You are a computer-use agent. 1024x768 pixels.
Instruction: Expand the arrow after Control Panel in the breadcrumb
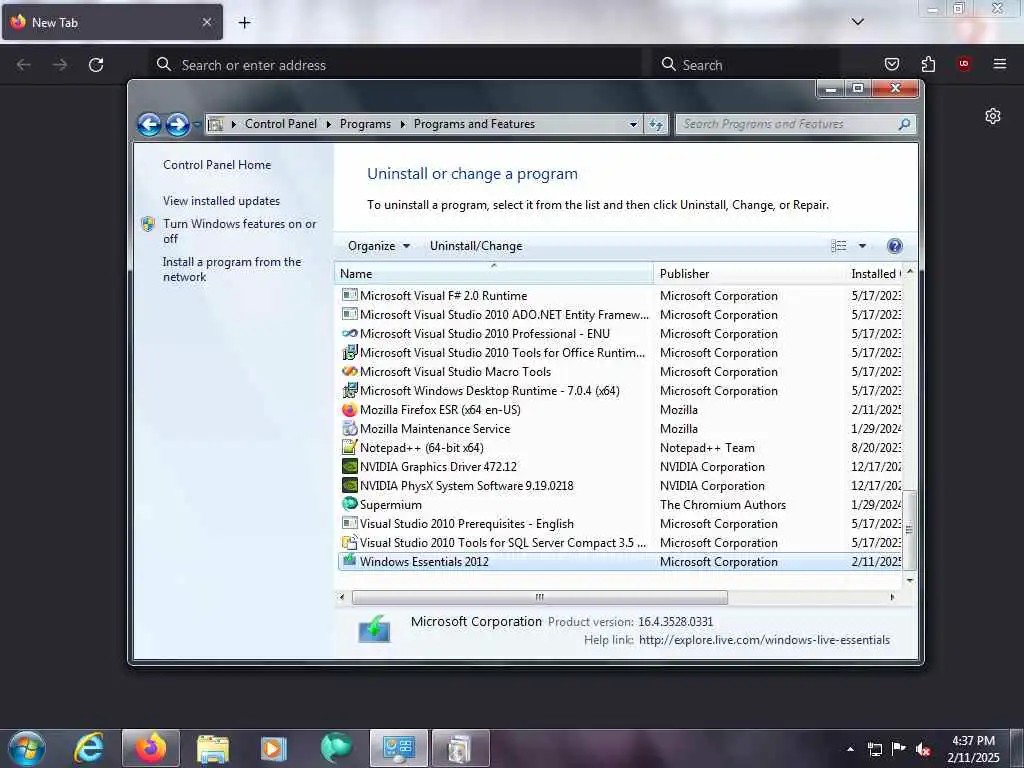click(328, 124)
